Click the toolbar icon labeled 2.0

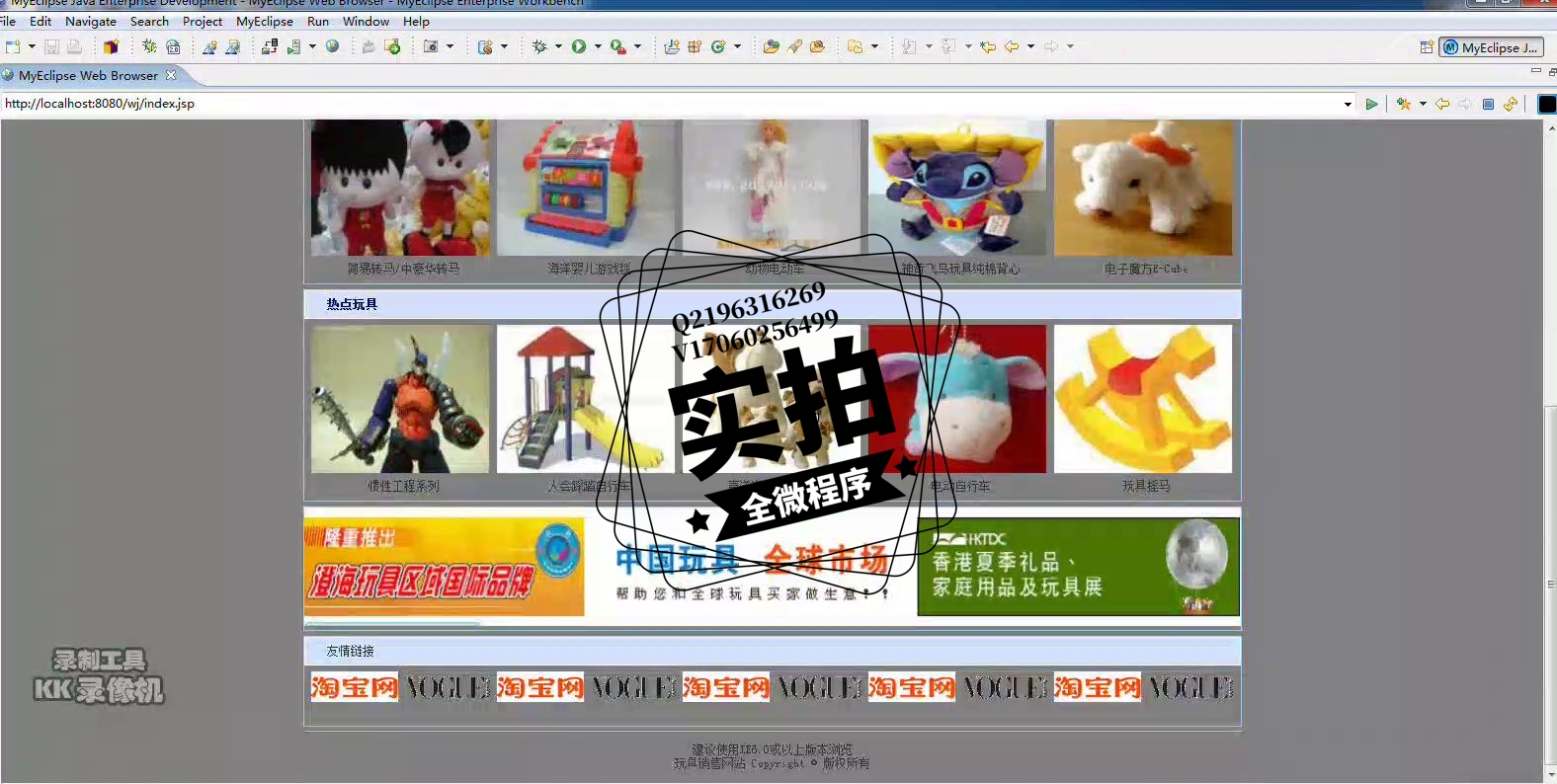click(x=173, y=46)
